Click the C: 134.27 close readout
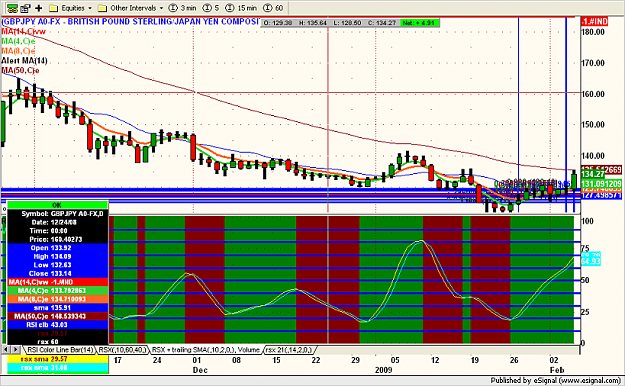Viewport: 625px width, 386px height. tap(382, 23)
